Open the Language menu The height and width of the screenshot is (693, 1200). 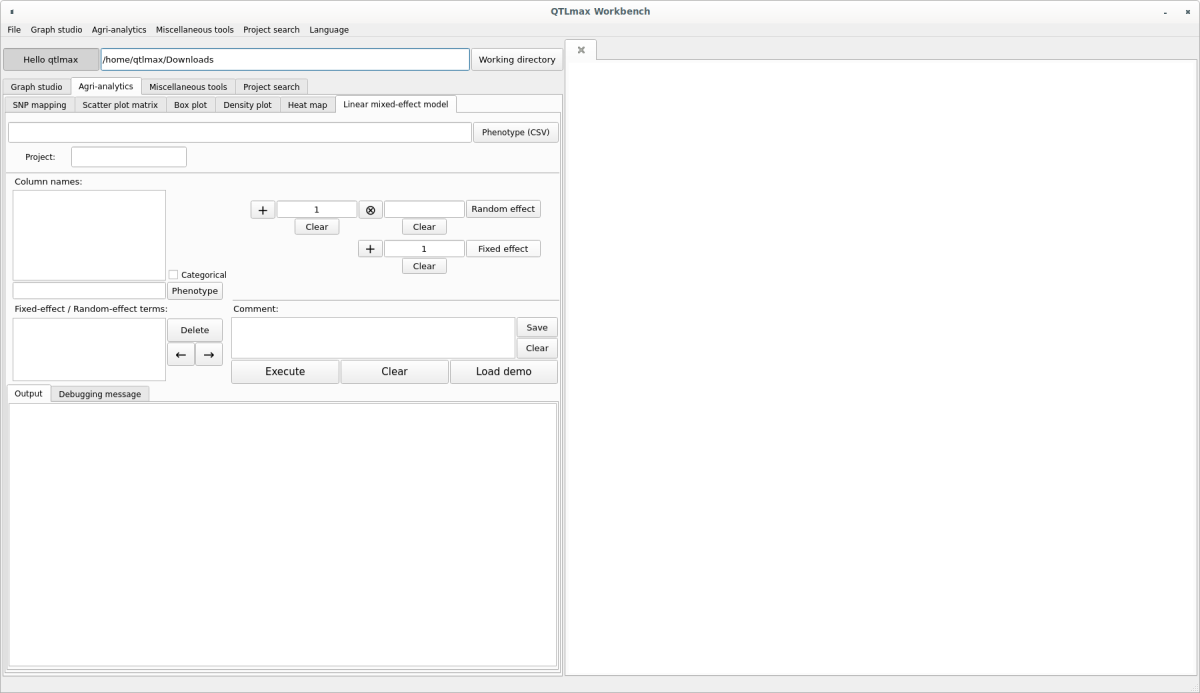tap(328, 30)
